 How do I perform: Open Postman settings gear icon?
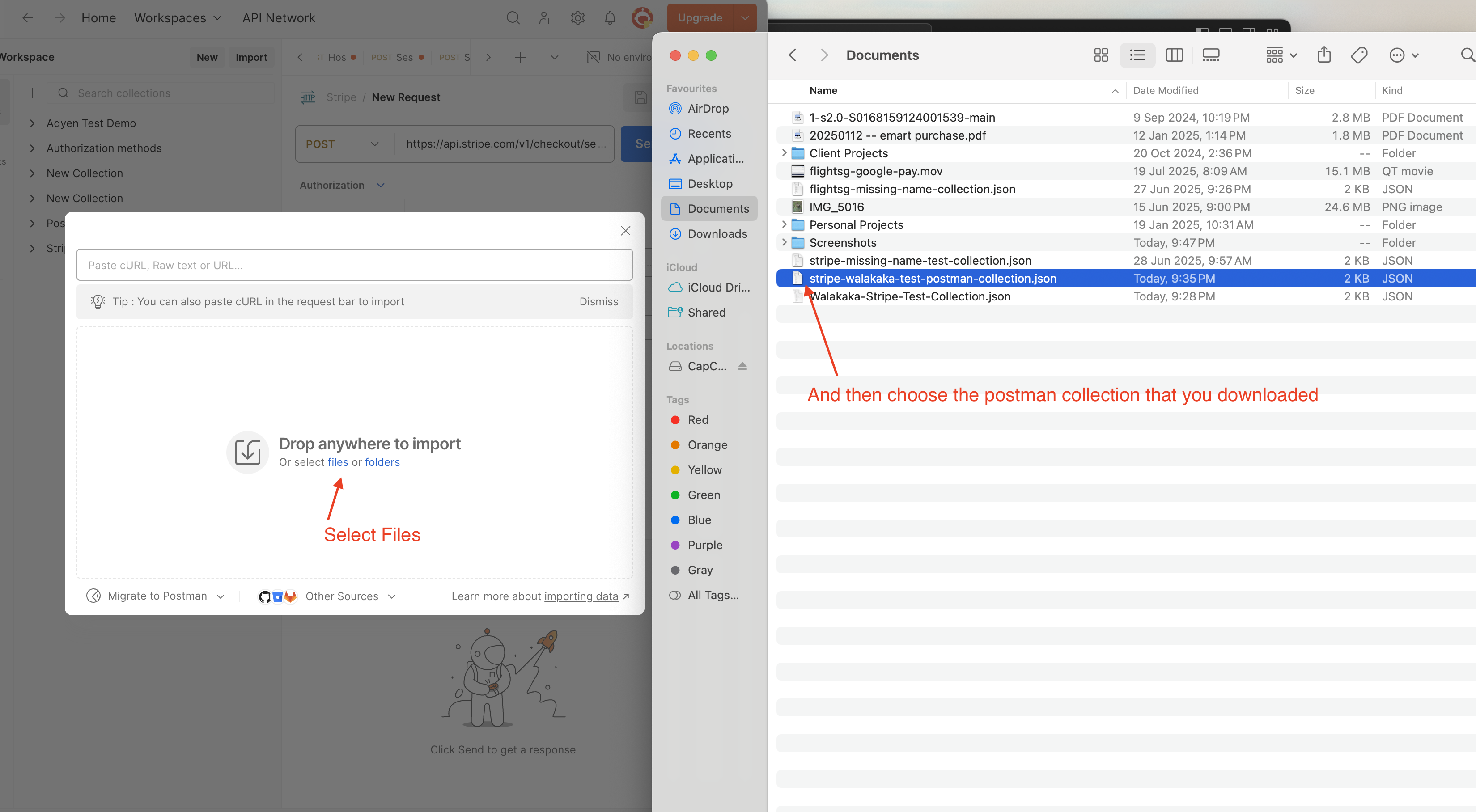pyautogui.click(x=577, y=18)
